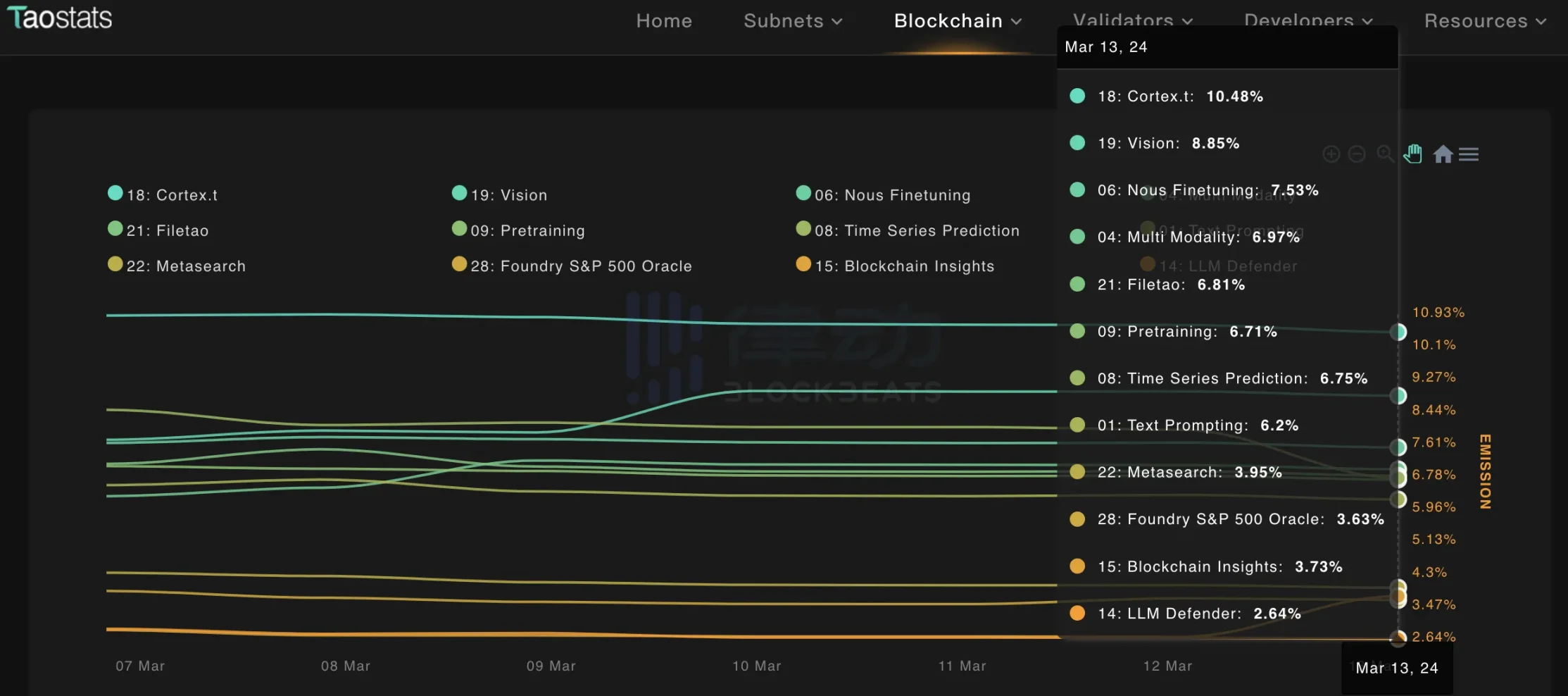Reset chart zoom with home icon

[1443, 154]
